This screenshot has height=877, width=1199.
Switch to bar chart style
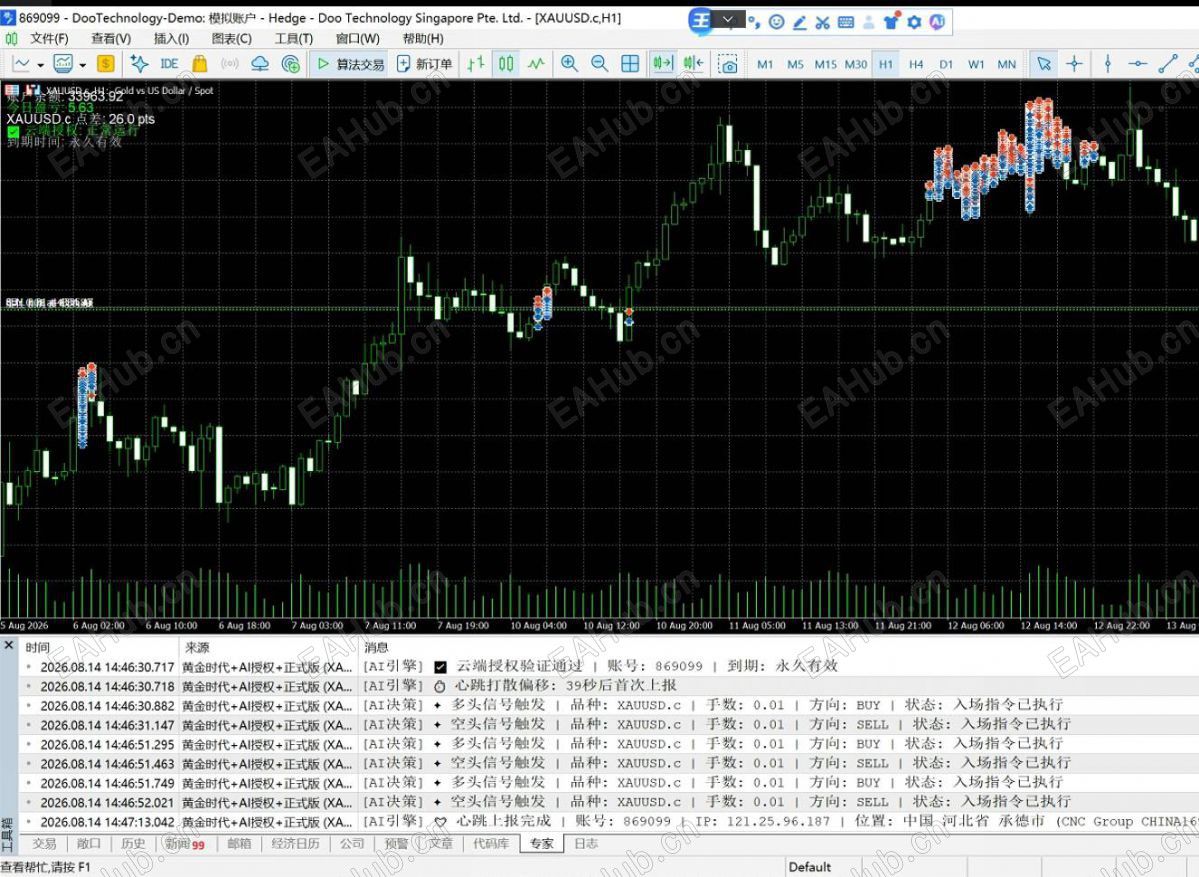(476, 64)
